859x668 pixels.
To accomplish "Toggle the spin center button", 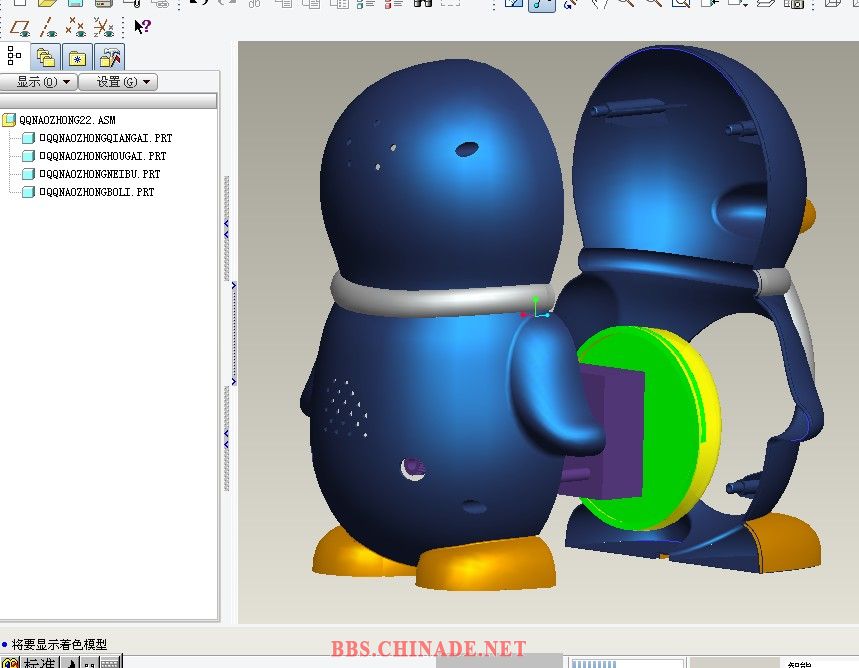I will click(x=541, y=4).
